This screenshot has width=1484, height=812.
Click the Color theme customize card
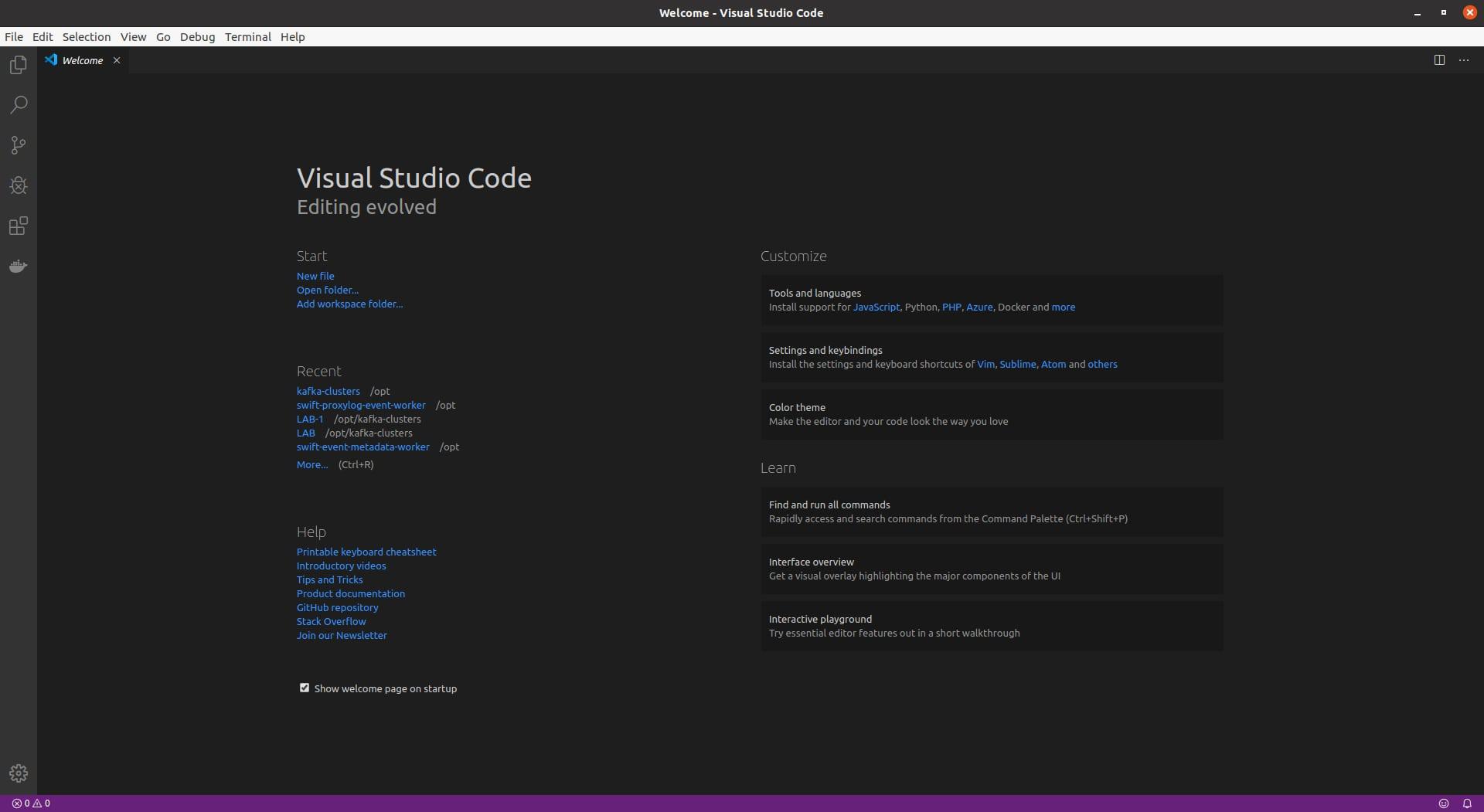[992, 414]
